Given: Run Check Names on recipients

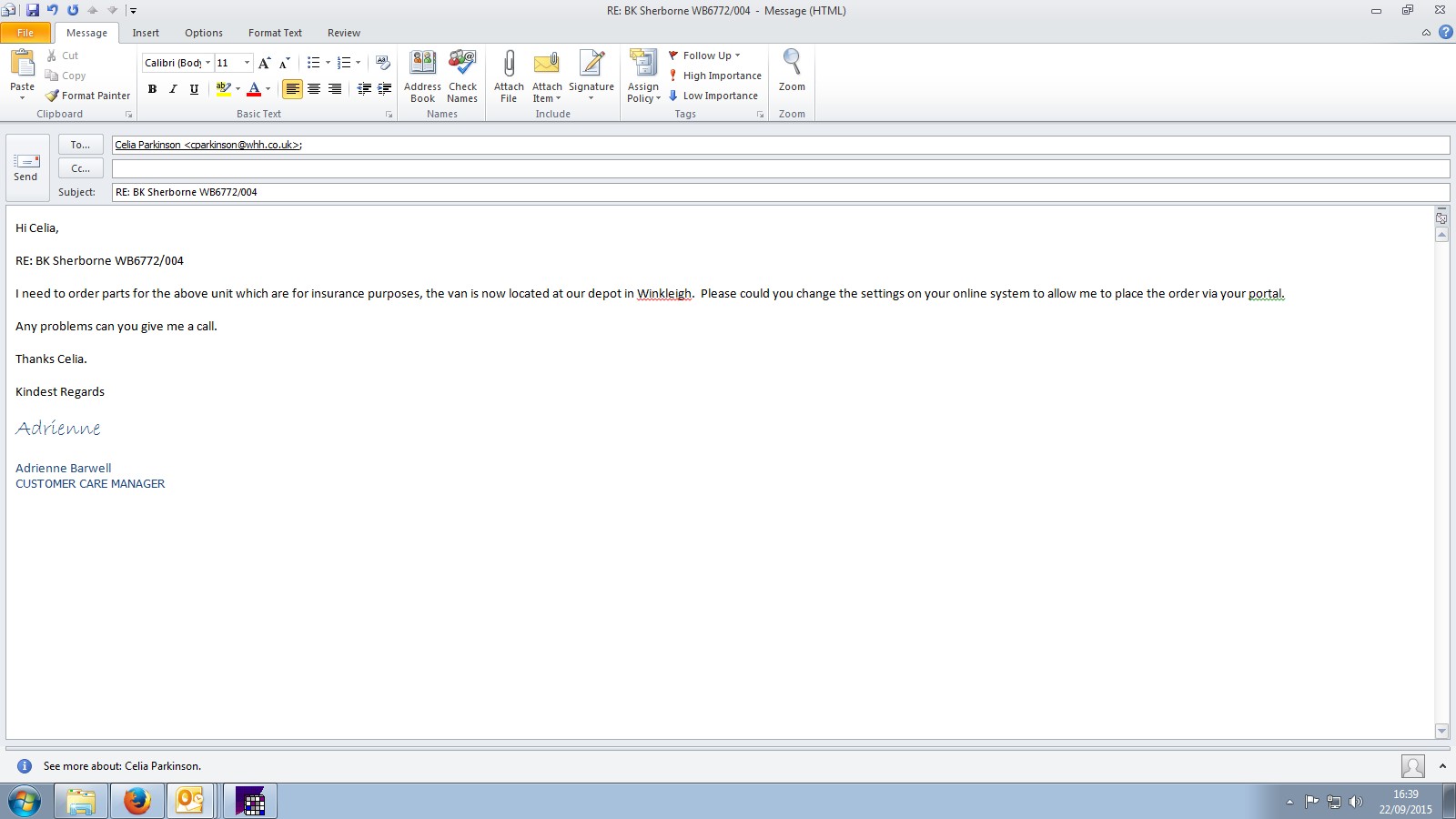Looking at the screenshot, I should click(x=462, y=76).
